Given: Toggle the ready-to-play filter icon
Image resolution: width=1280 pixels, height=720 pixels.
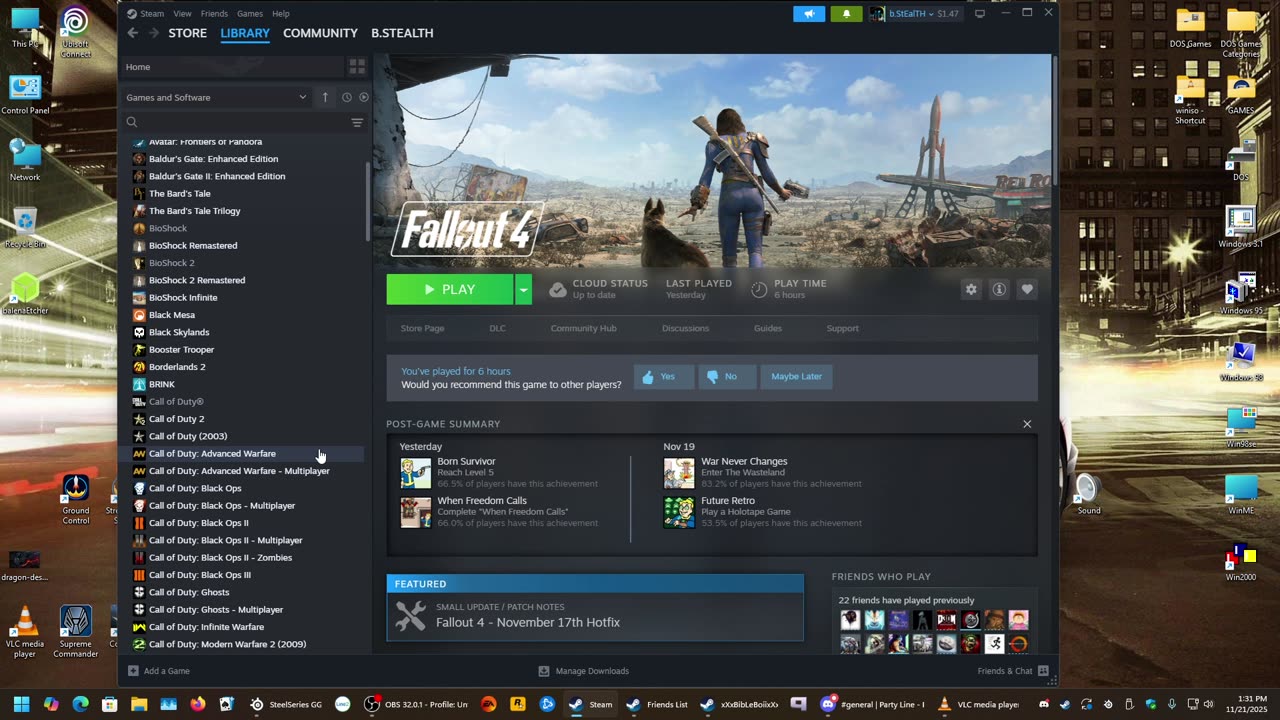Looking at the screenshot, I should click(364, 97).
